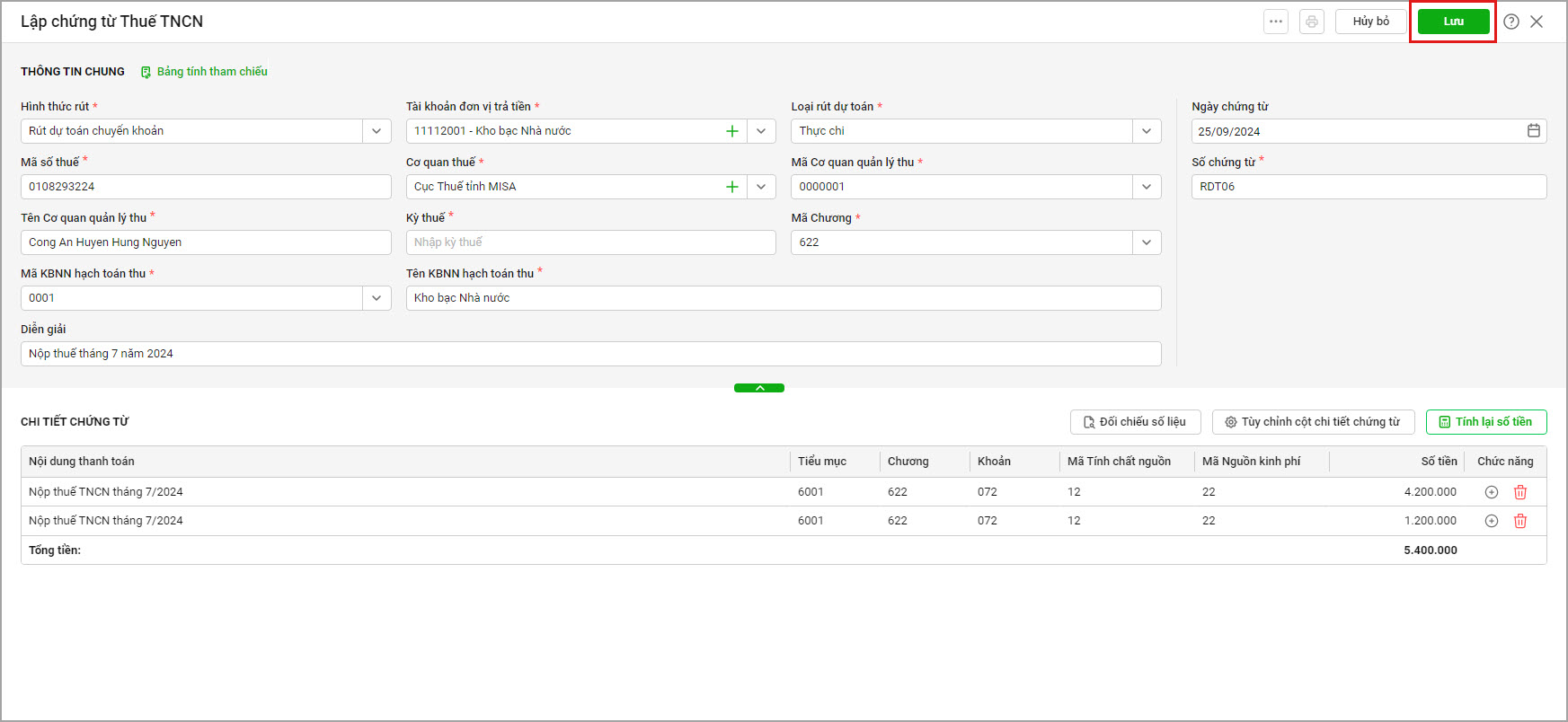Focus the Kỳ thuế input field
This screenshot has height=722, width=1568.
pyautogui.click(x=591, y=242)
